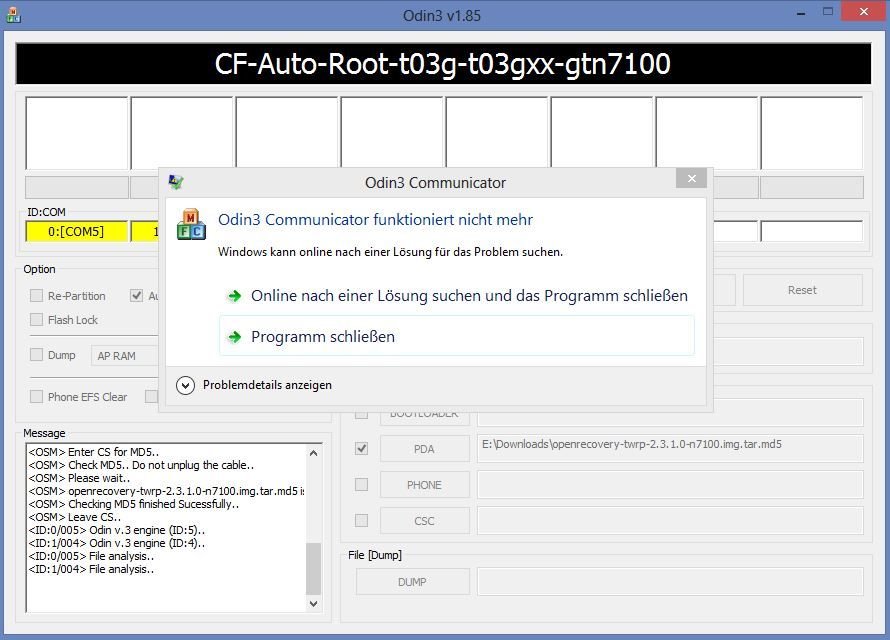Open the AP RAM dump dropdown
Viewport: 890px width, 640px height.
click(125, 356)
